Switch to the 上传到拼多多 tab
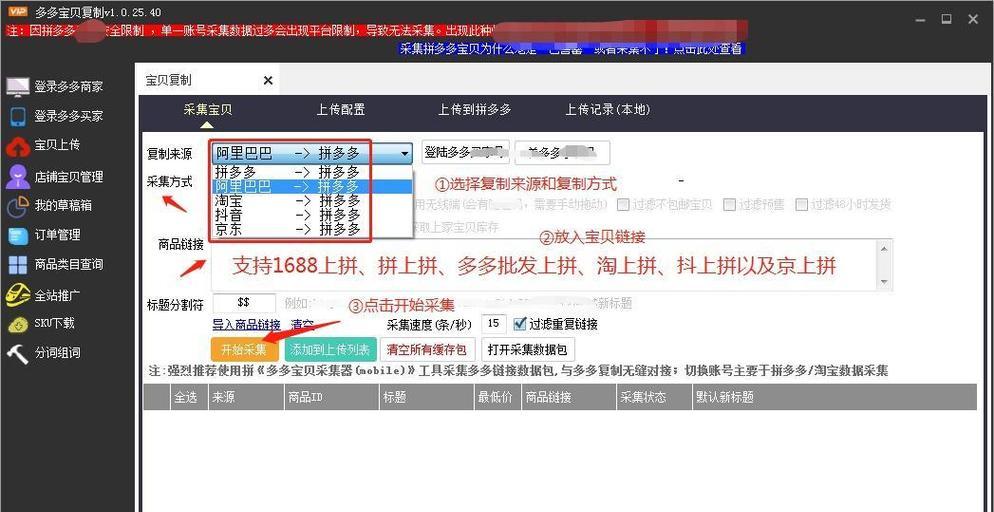The height and width of the screenshot is (512, 994). (475, 110)
